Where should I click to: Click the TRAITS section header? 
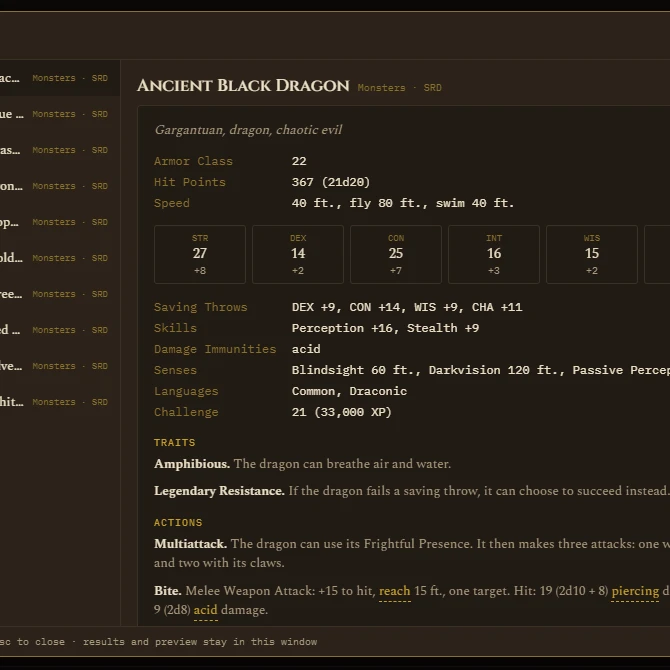[174, 443]
